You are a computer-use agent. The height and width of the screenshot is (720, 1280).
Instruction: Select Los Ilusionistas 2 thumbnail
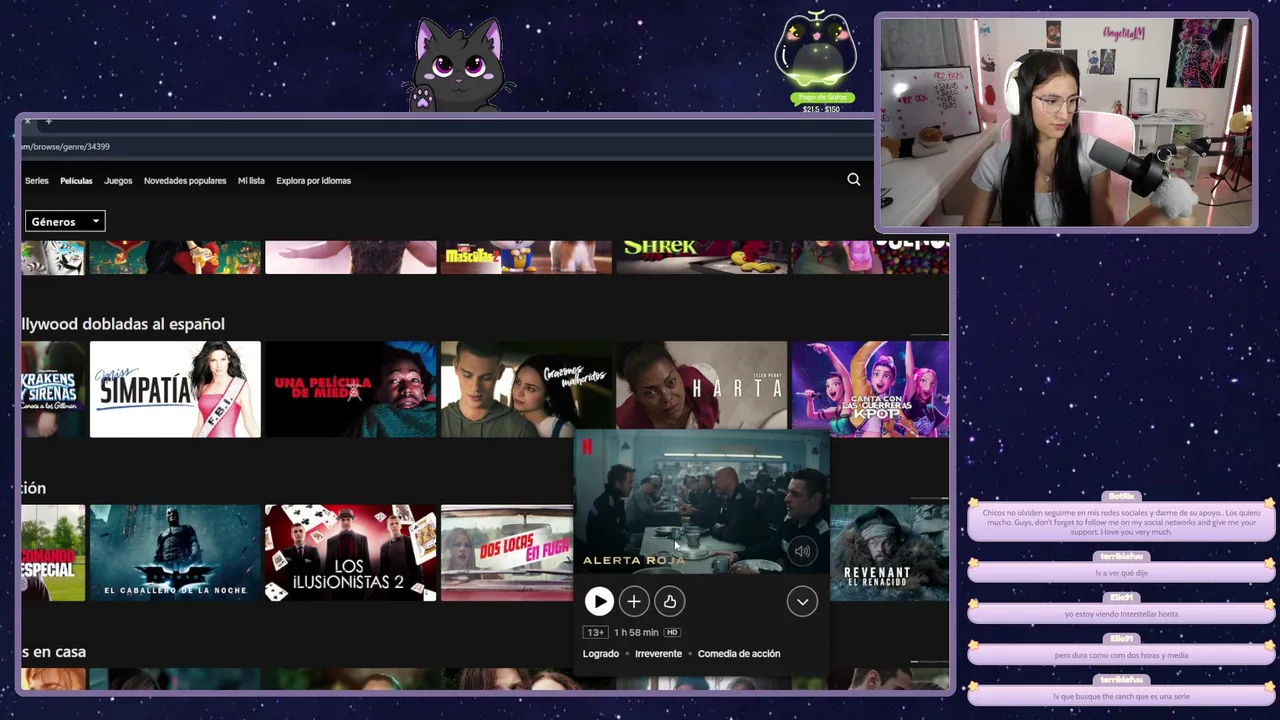350,553
